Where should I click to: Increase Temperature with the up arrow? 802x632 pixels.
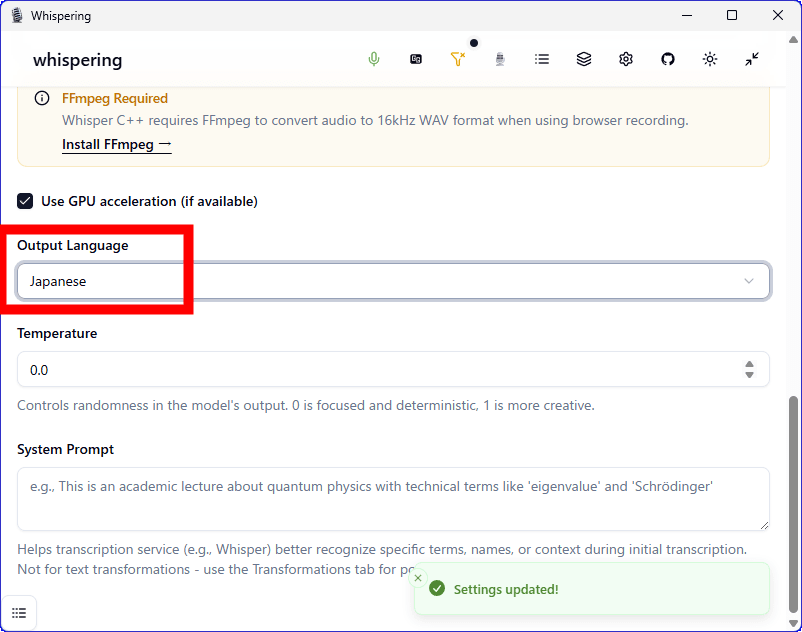coord(749,364)
